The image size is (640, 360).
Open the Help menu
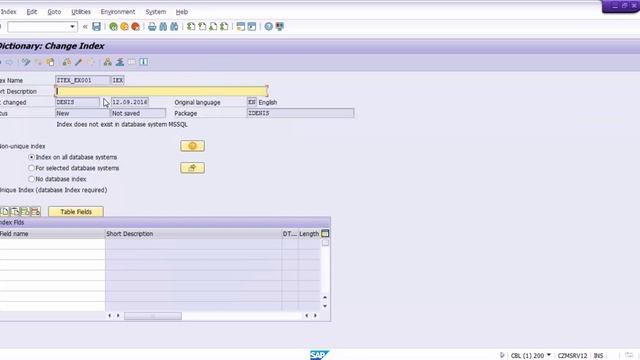coord(182,12)
